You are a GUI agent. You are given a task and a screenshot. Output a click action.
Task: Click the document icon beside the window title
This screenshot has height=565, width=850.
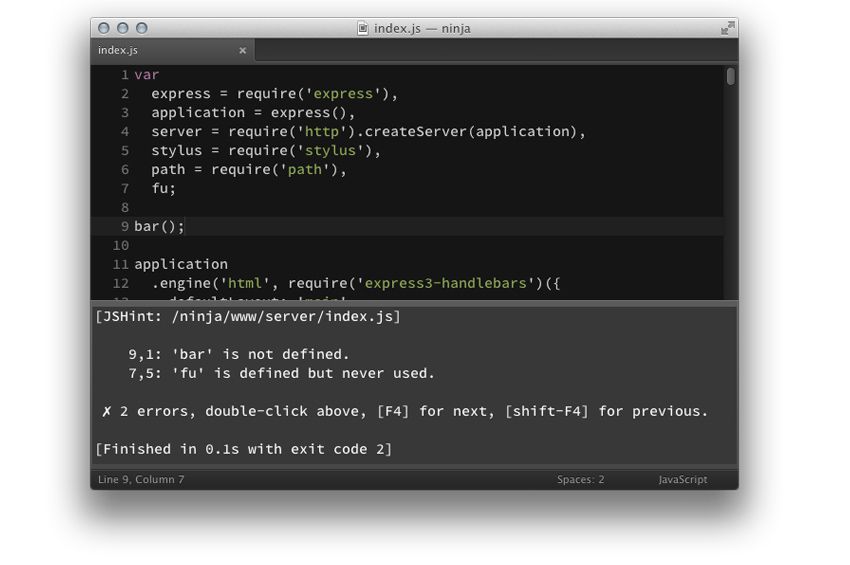point(363,28)
